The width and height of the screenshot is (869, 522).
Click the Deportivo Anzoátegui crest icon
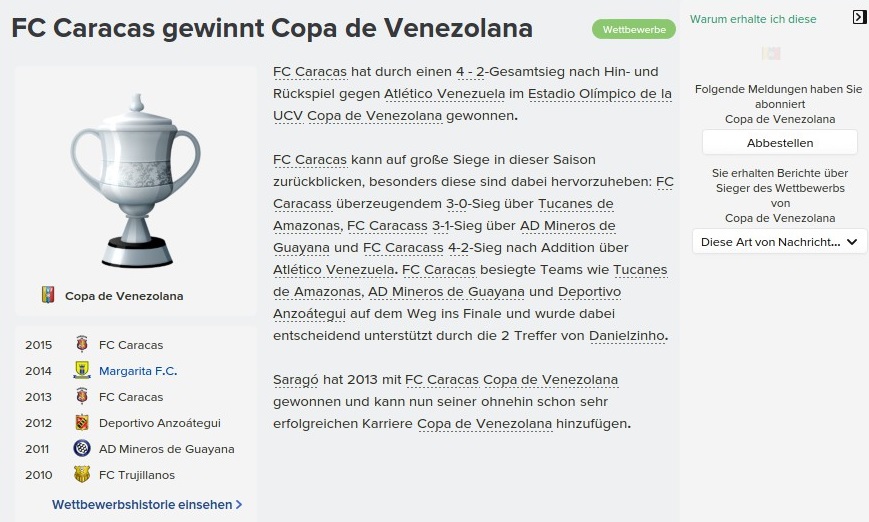(x=82, y=422)
